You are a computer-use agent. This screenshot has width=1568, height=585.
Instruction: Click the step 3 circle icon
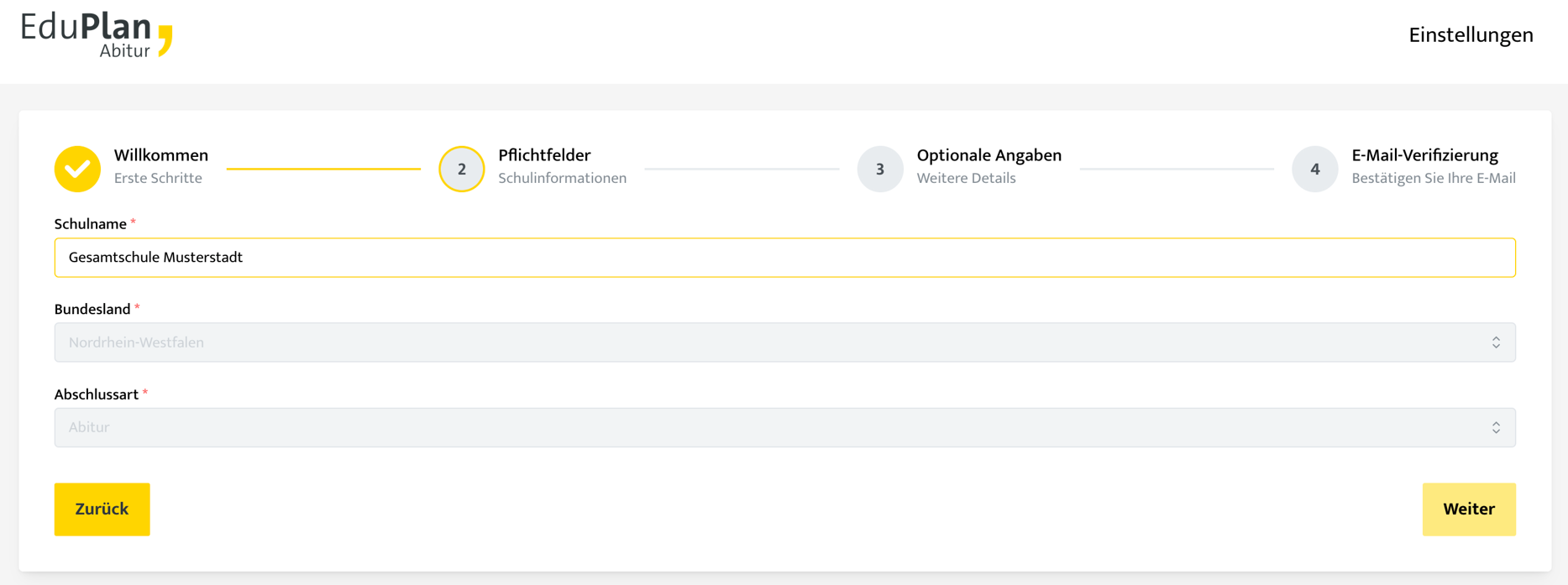click(879, 169)
